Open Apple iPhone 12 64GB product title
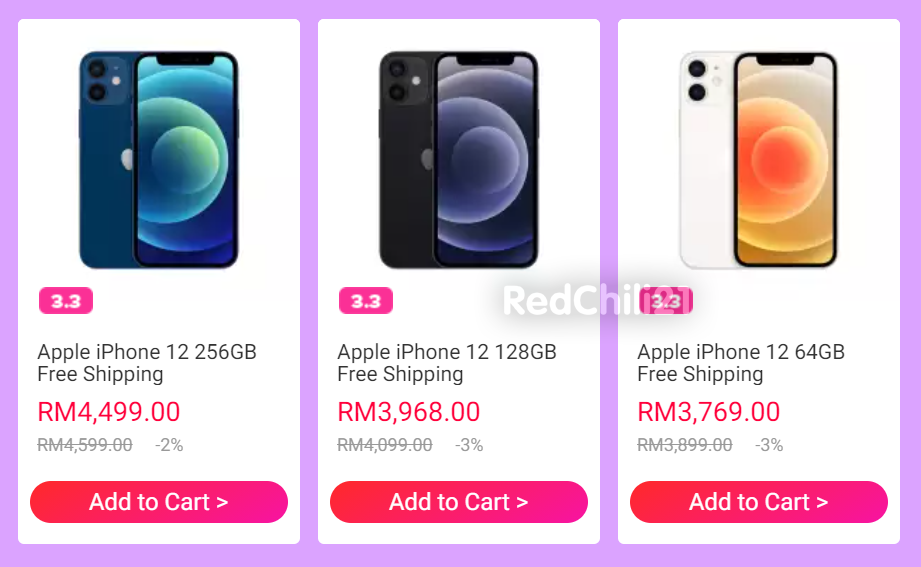Image resolution: width=921 pixels, height=567 pixels. [x=741, y=363]
